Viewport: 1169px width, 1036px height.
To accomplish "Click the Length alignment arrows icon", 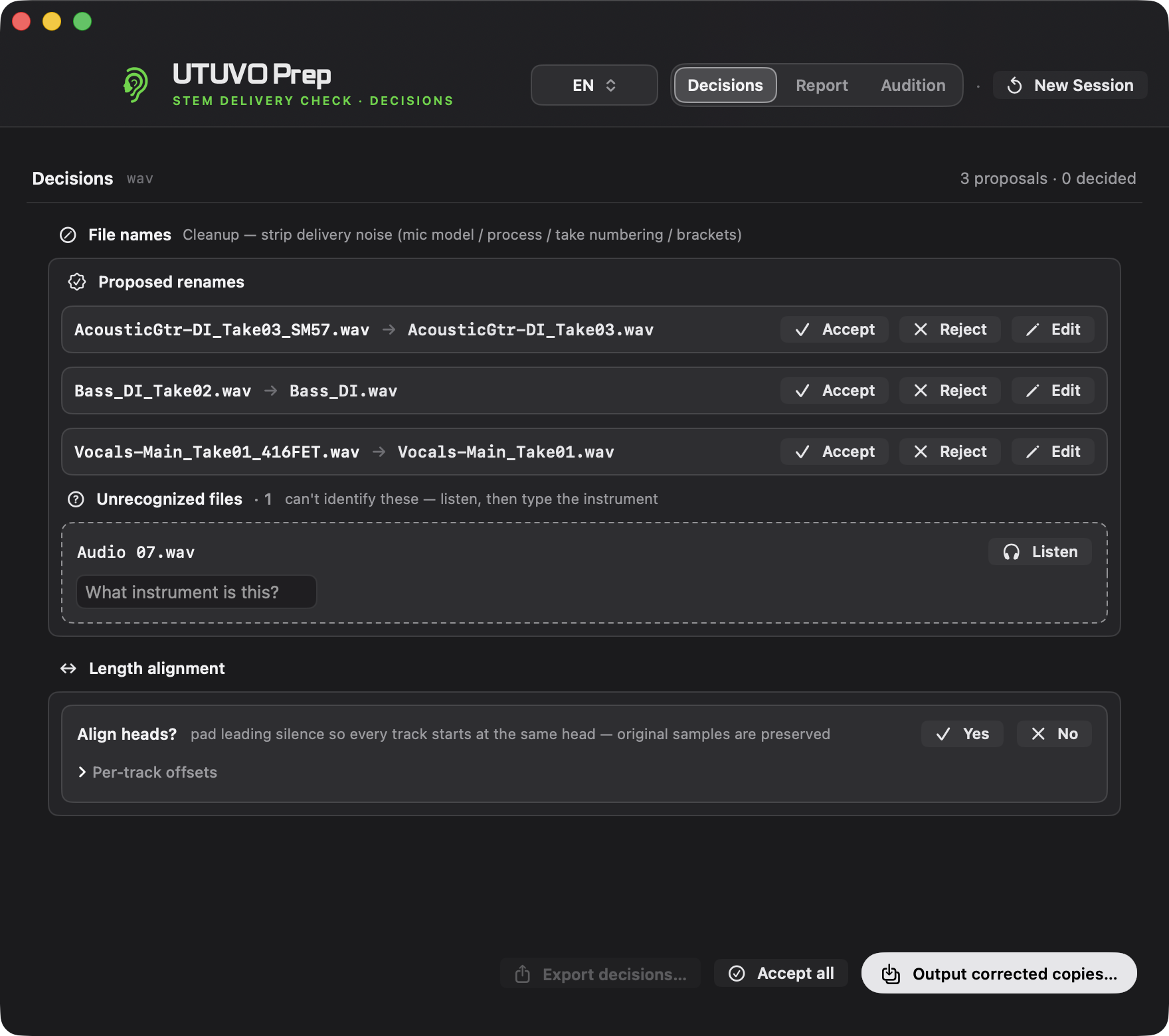I will [68, 668].
